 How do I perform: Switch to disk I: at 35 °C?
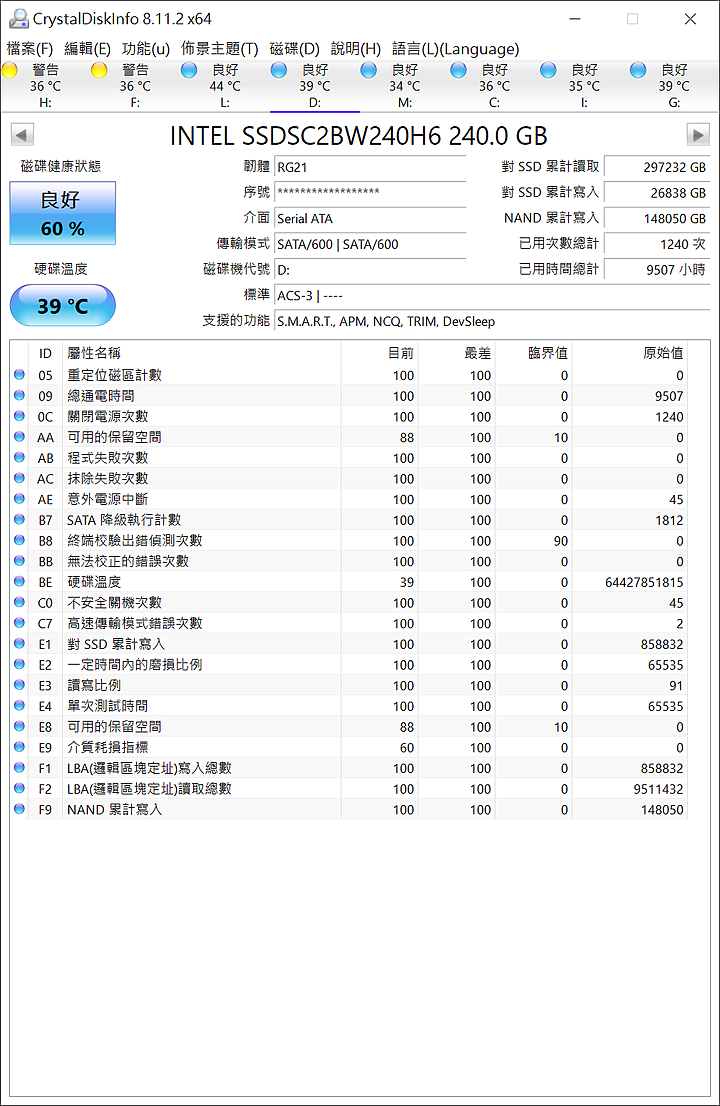584,86
